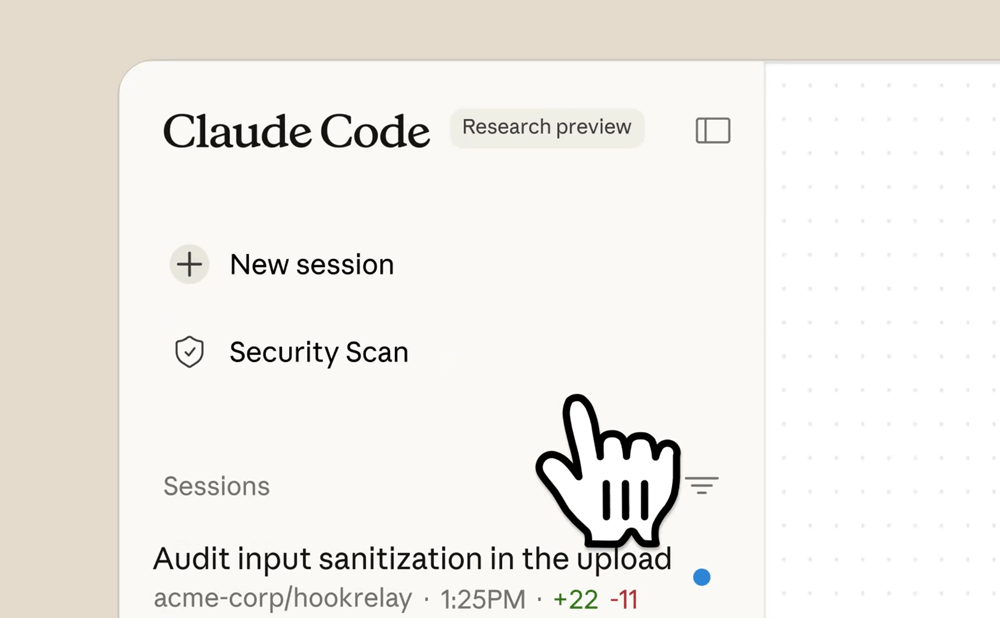Screen dimensions: 1000x618
Task: Click the shield icon for Security Scan
Action: pyautogui.click(x=189, y=352)
